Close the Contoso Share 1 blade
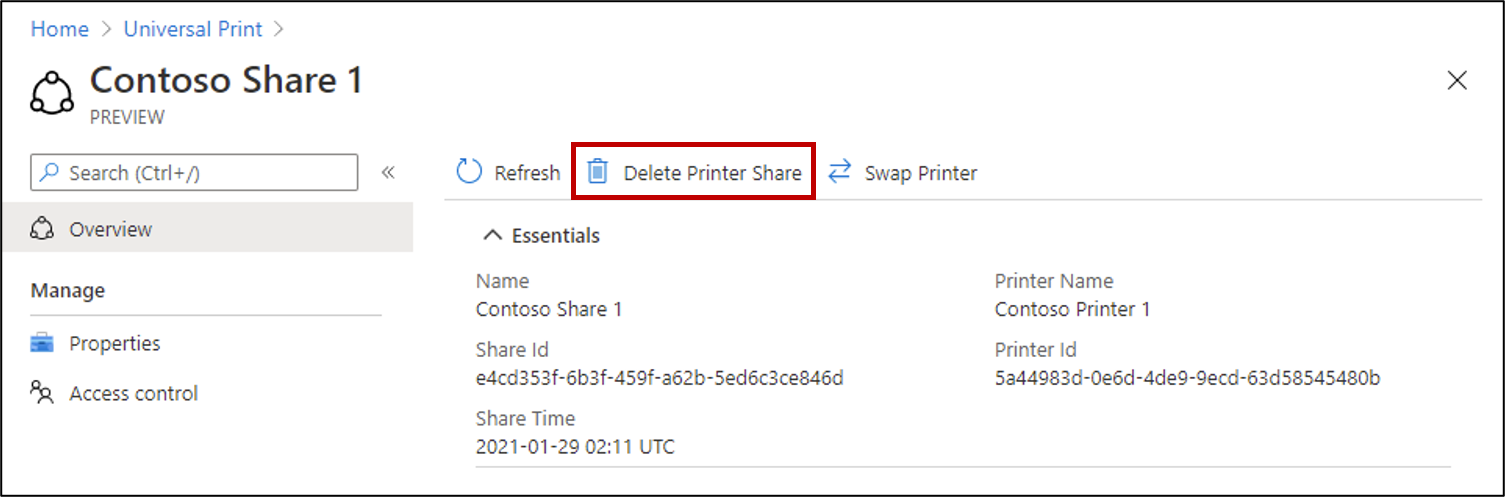 click(1457, 81)
